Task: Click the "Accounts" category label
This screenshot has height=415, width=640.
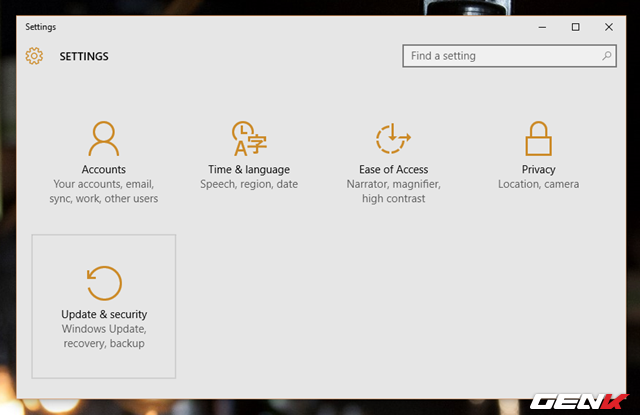Action: (103, 170)
